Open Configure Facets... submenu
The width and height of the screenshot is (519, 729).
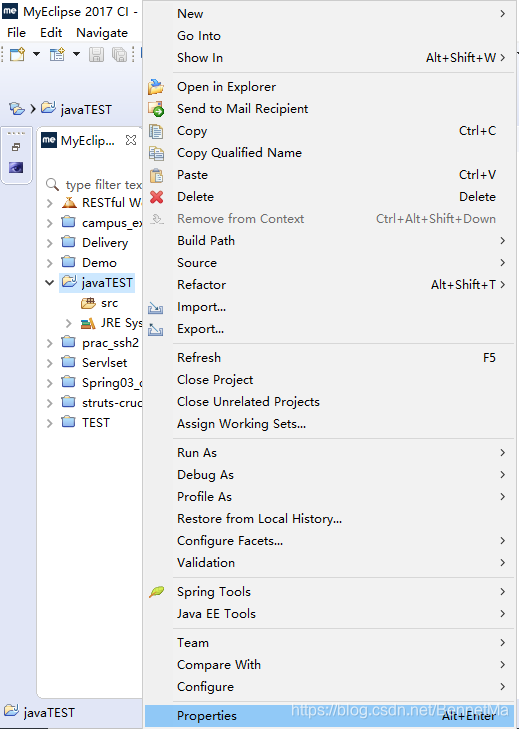[329, 541]
